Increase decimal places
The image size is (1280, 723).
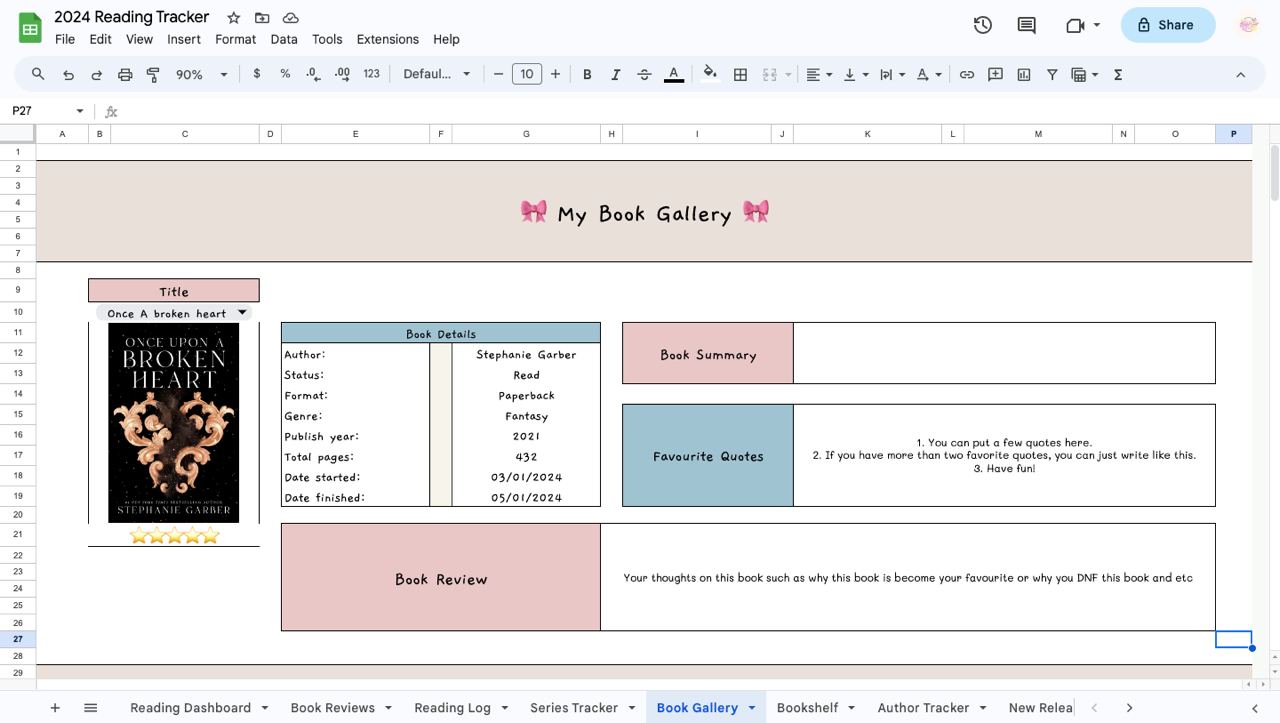tap(342, 74)
